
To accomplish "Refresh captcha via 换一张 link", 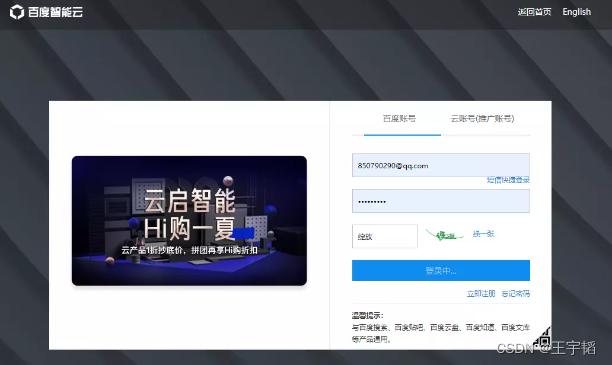I will coord(483,234).
